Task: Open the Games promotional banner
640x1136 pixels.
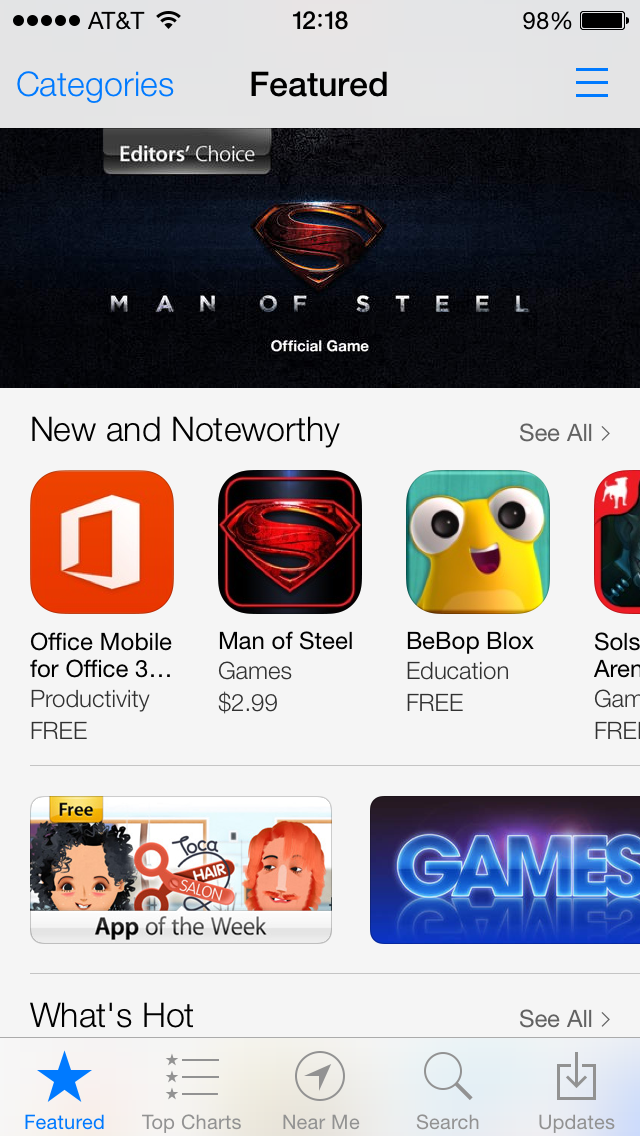Action: click(504, 869)
